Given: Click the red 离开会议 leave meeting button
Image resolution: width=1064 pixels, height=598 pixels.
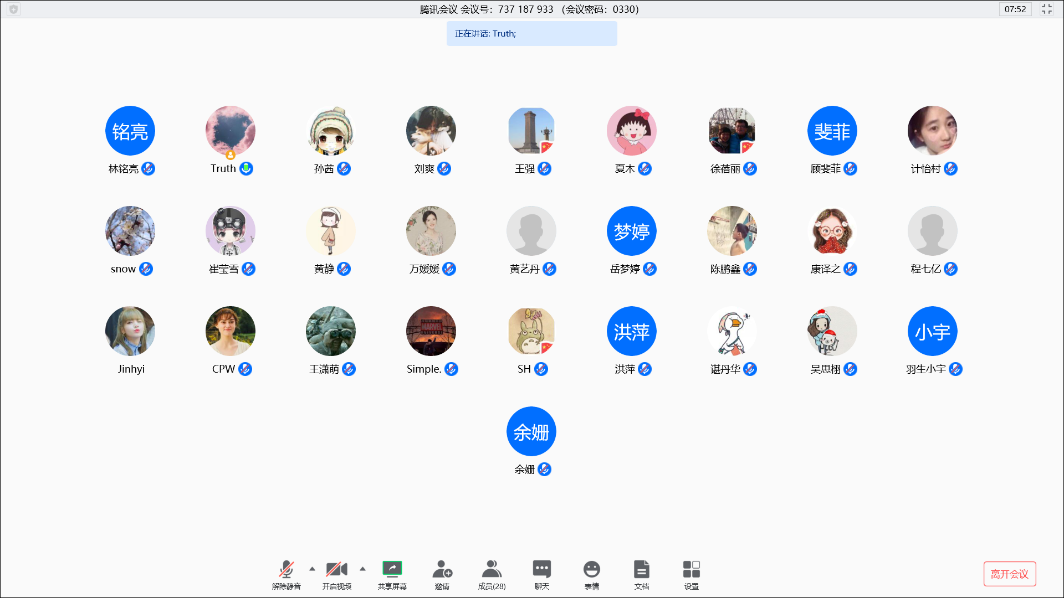Looking at the screenshot, I should 1009,574.
